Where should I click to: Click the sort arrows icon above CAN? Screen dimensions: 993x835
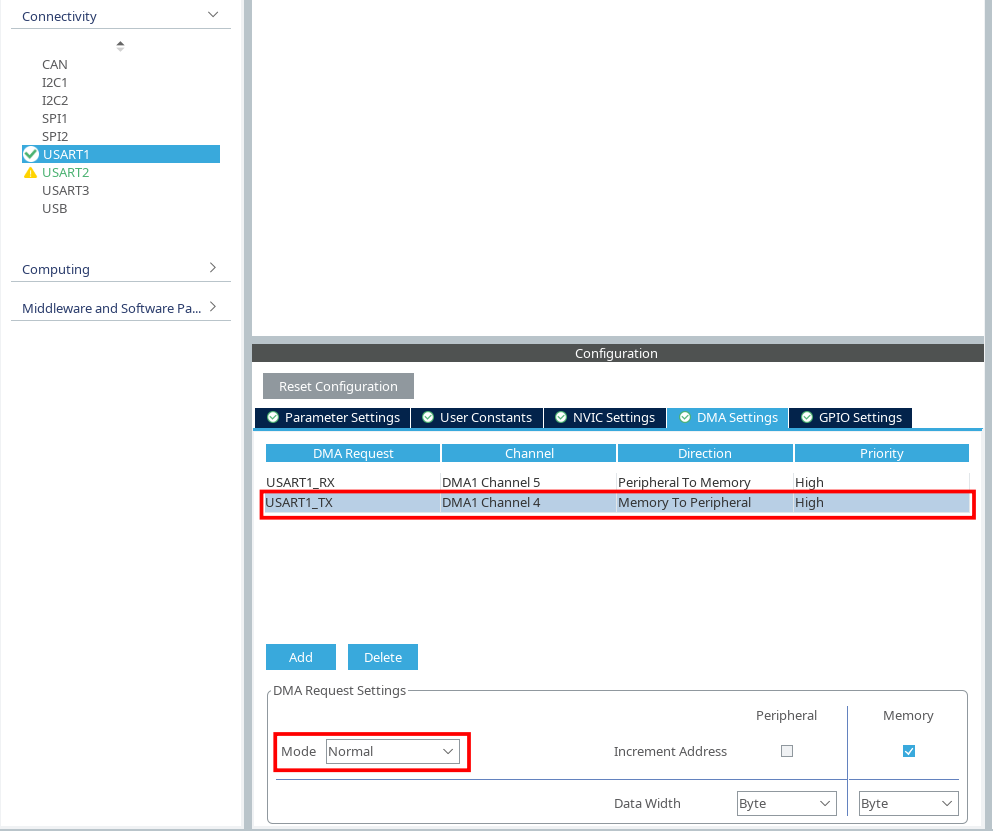tap(120, 45)
